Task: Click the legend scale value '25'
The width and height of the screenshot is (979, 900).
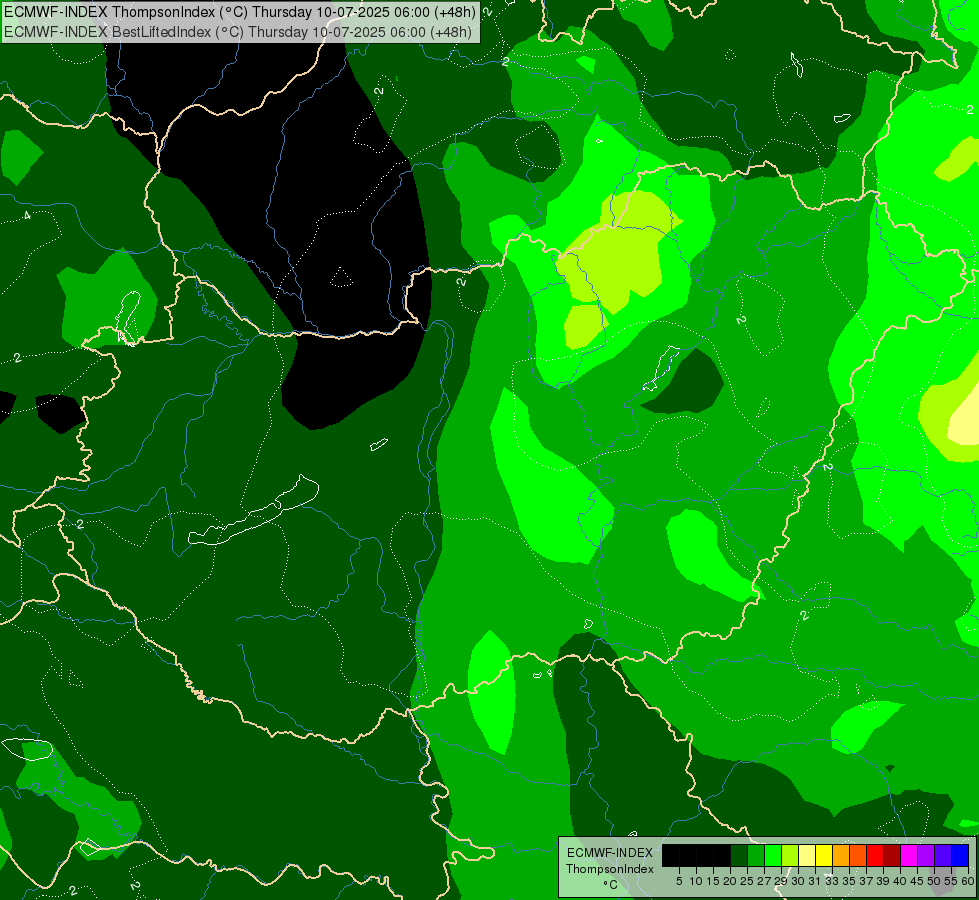Action: 747,881
